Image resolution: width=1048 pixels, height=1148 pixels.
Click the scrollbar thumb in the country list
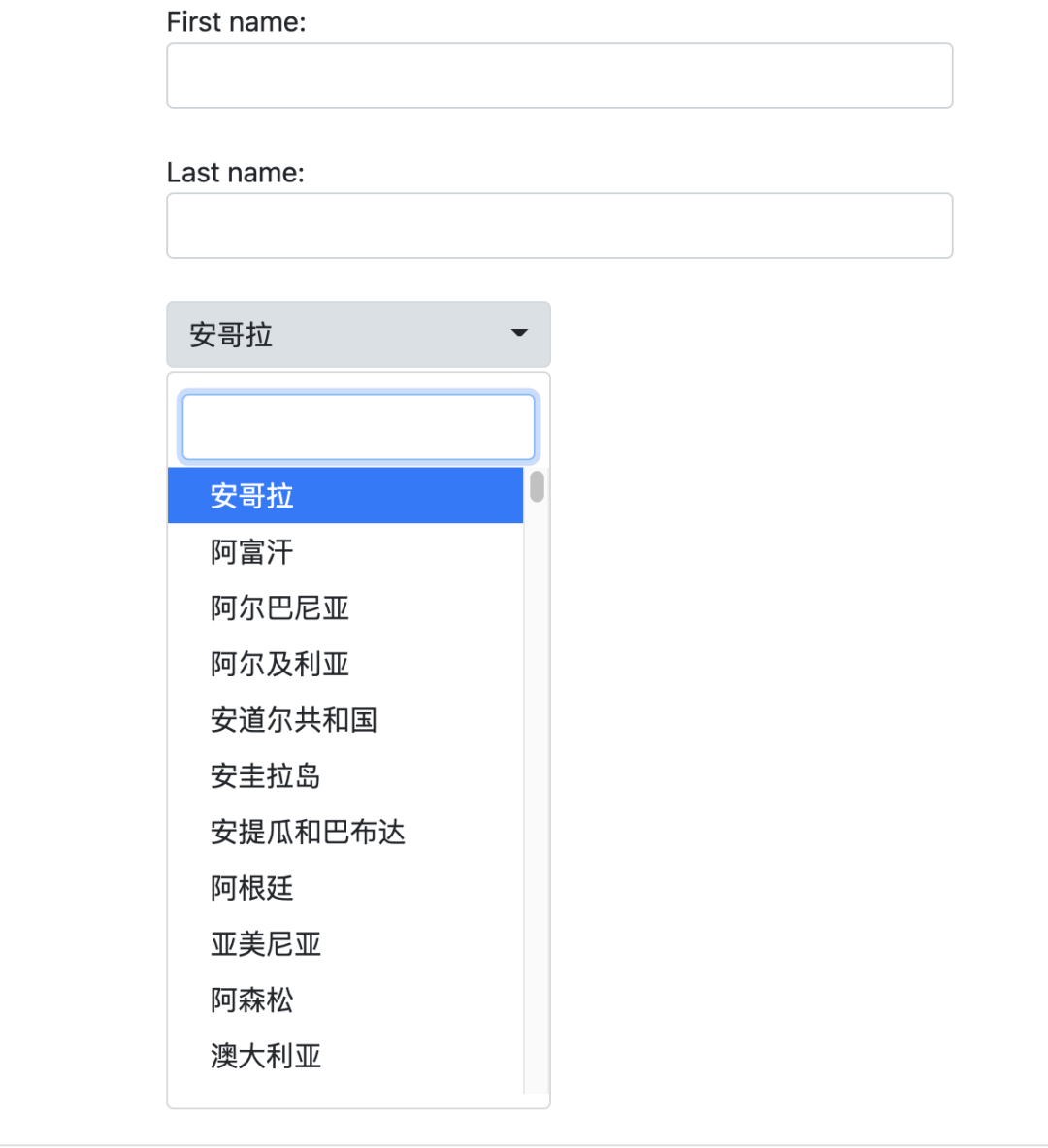pyautogui.click(x=535, y=490)
